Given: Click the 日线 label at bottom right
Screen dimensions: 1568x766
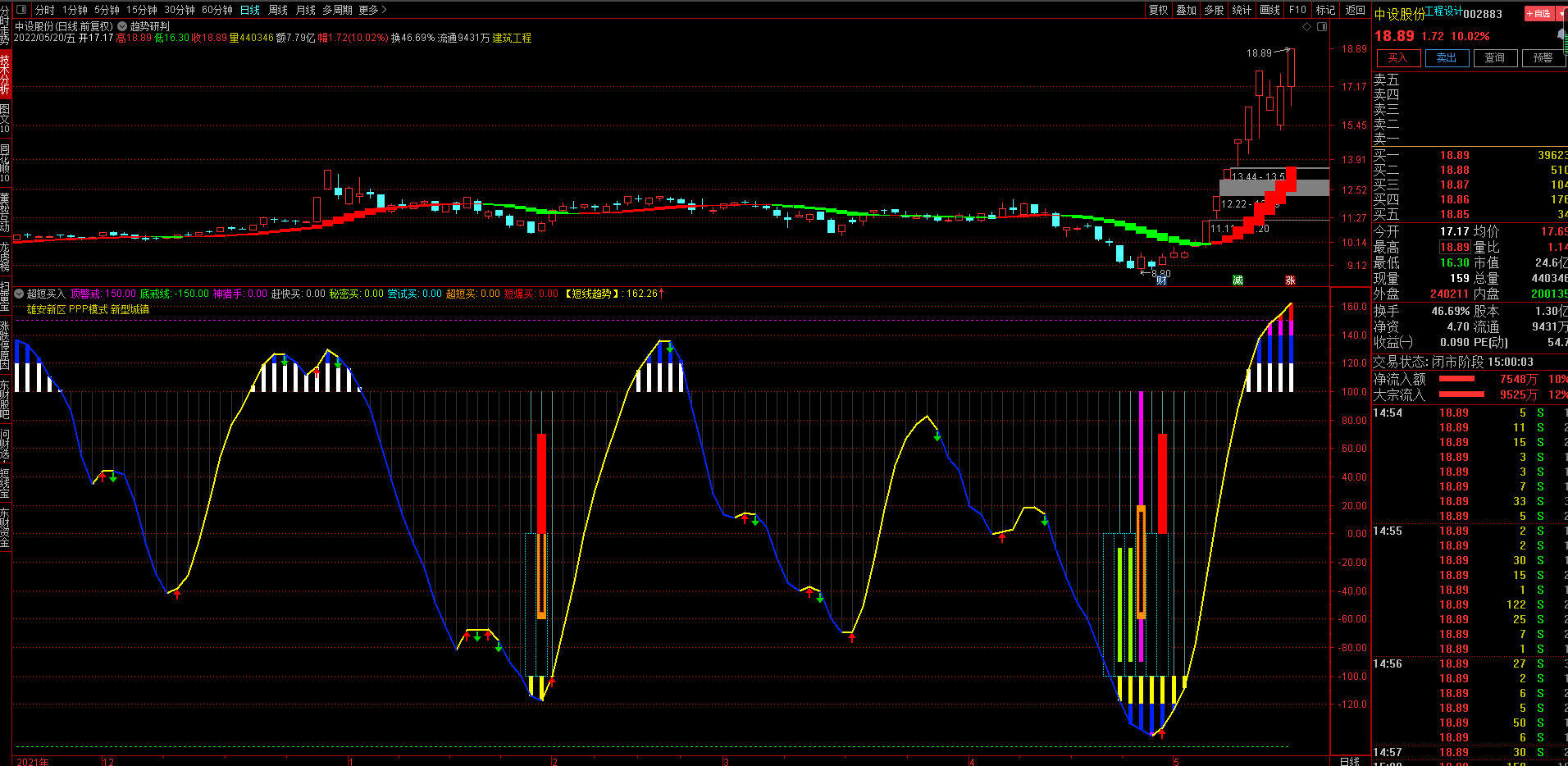Looking at the screenshot, I should (1349, 761).
